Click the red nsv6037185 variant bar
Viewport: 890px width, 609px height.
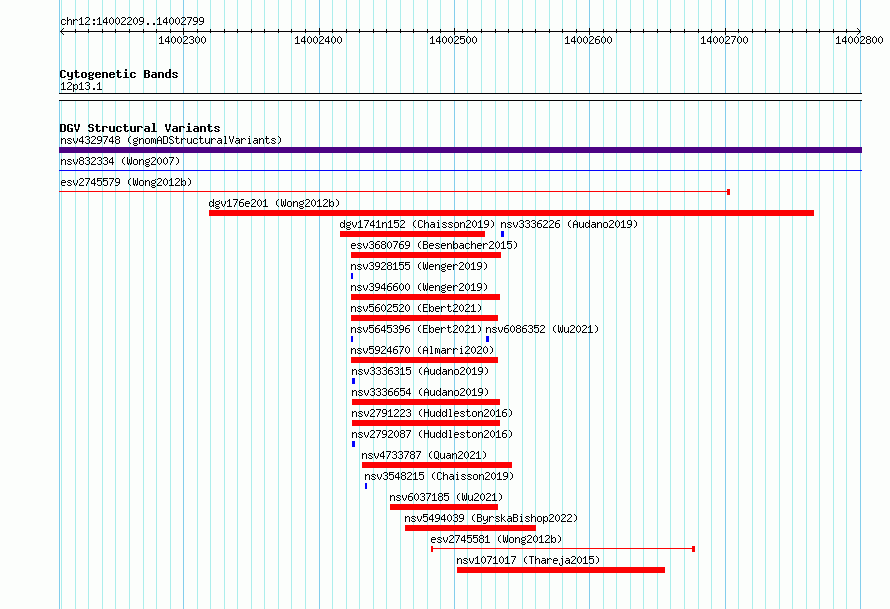point(444,507)
